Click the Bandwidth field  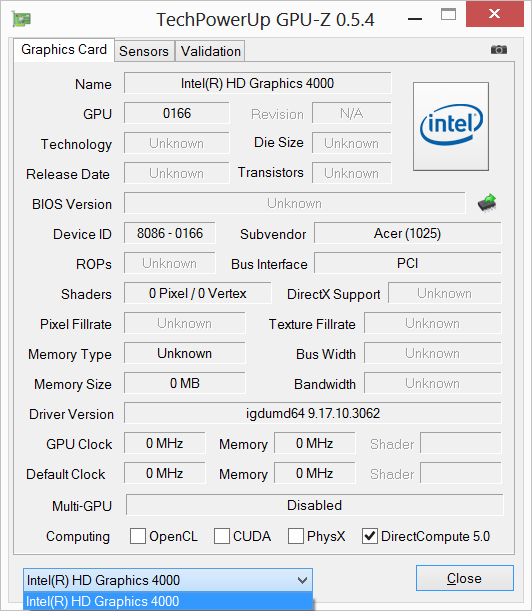(x=433, y=383)
